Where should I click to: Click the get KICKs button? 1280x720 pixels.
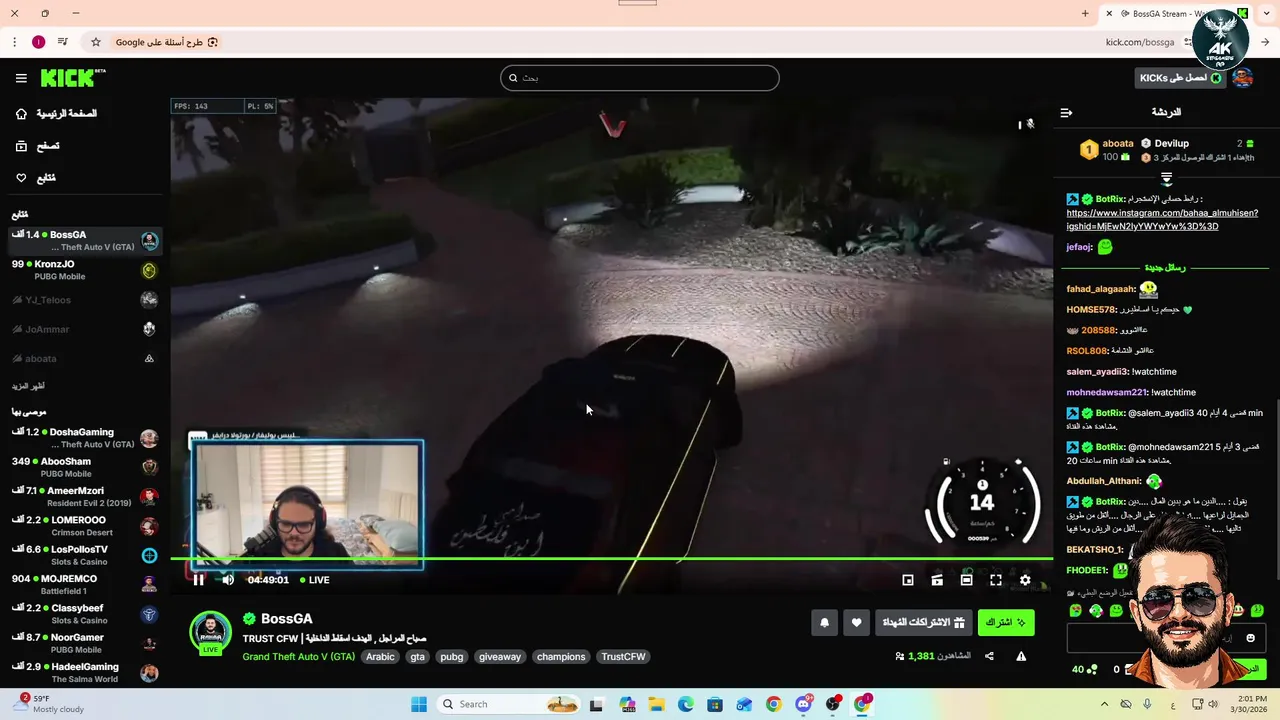click(x=1180, y=78)
